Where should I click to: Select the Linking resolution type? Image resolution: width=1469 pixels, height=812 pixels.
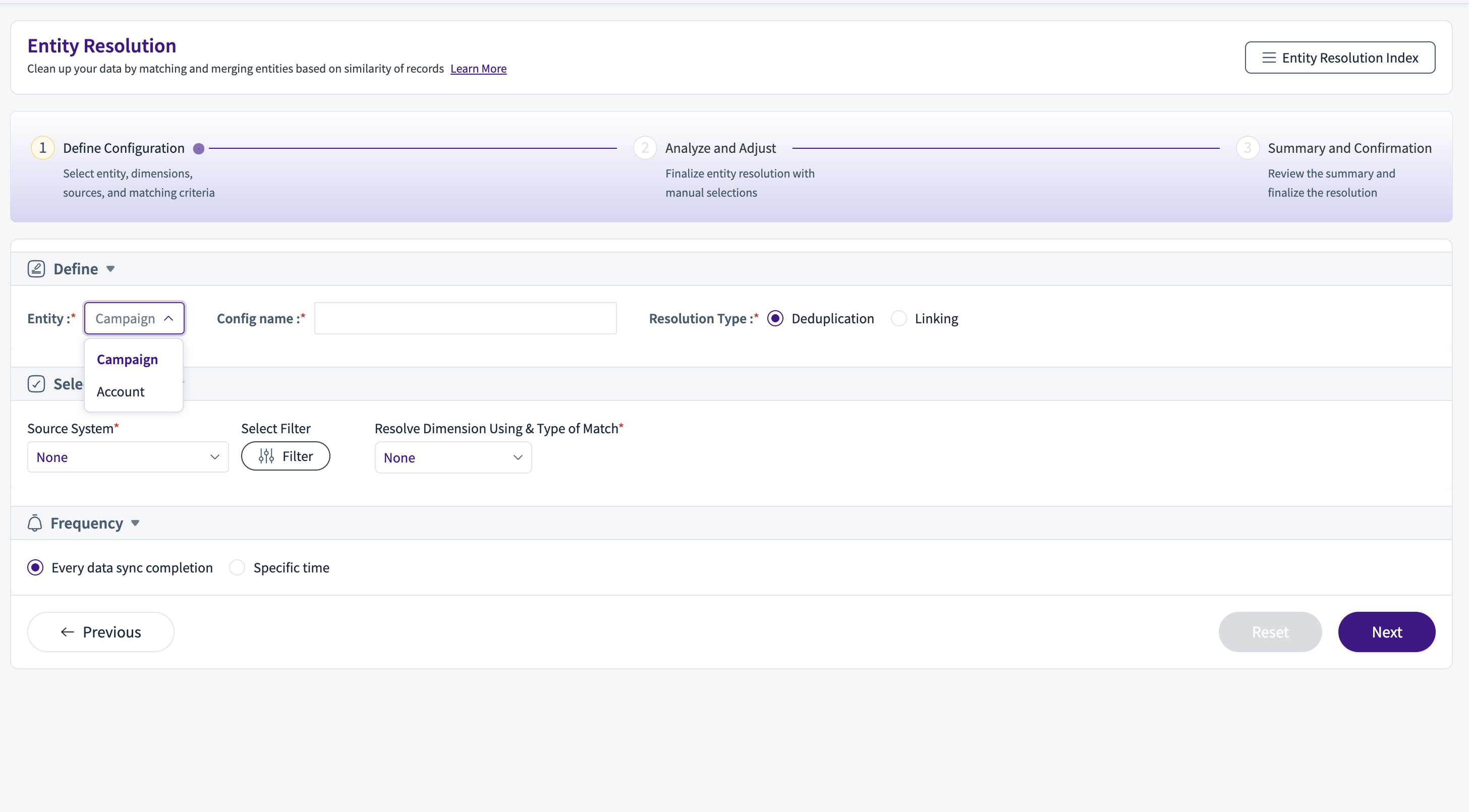click(x=899, y=318)
